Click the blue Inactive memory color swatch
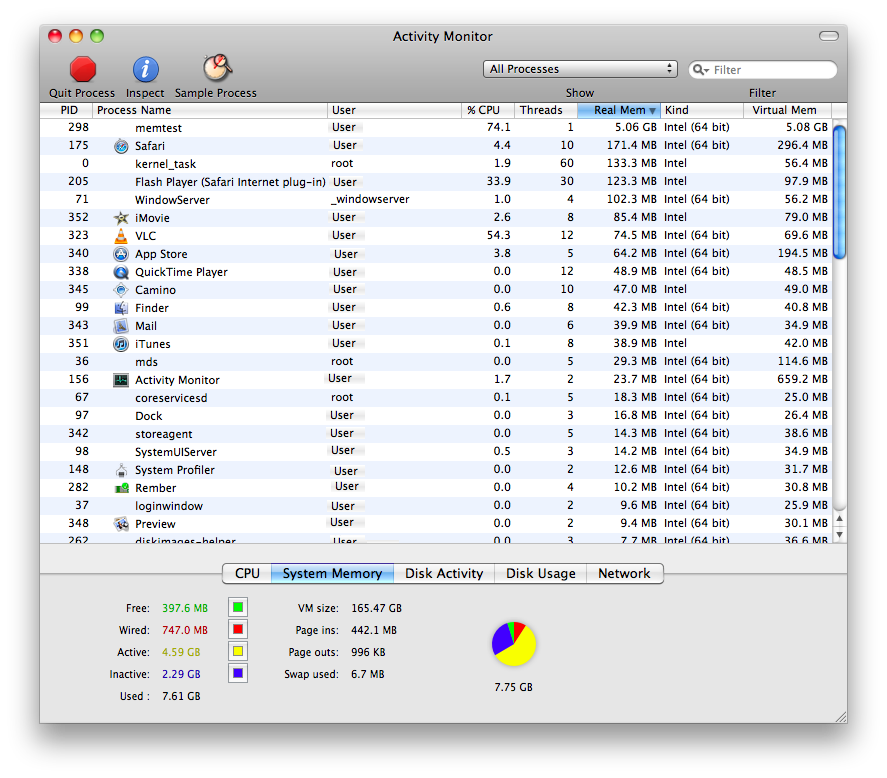Viewport: 887px width, 778px height. pos(238,673)
